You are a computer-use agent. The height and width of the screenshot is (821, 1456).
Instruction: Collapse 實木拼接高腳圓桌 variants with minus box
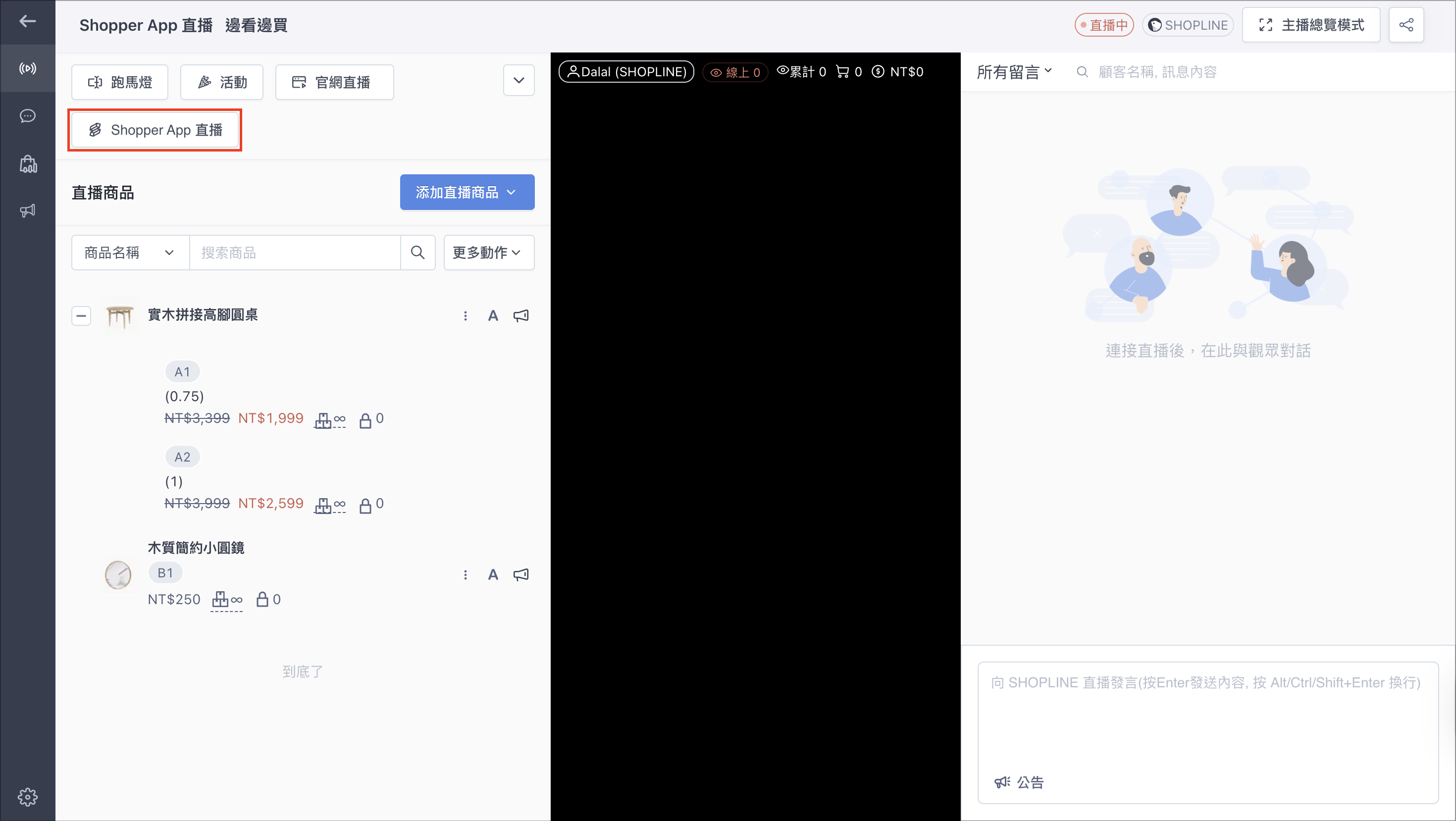click(81, 316)
